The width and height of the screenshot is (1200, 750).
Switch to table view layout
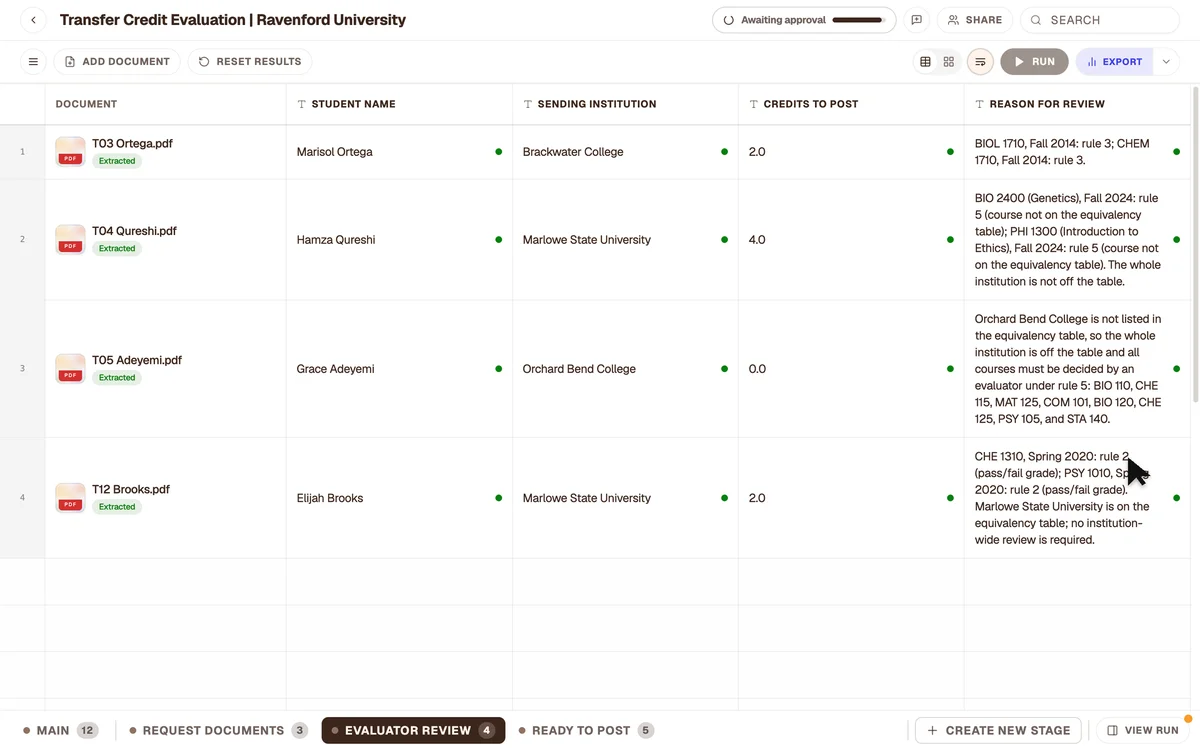click(x=925, y=62)
